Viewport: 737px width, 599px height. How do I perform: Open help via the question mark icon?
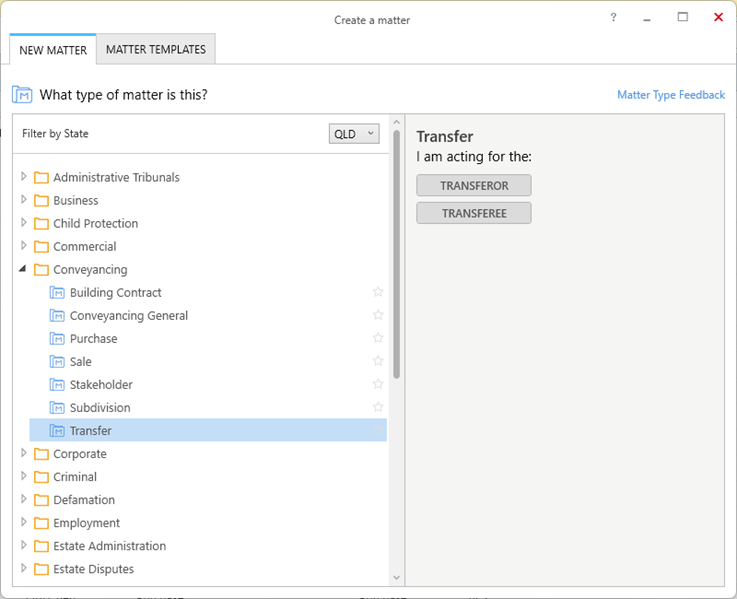tap(613, 17)
